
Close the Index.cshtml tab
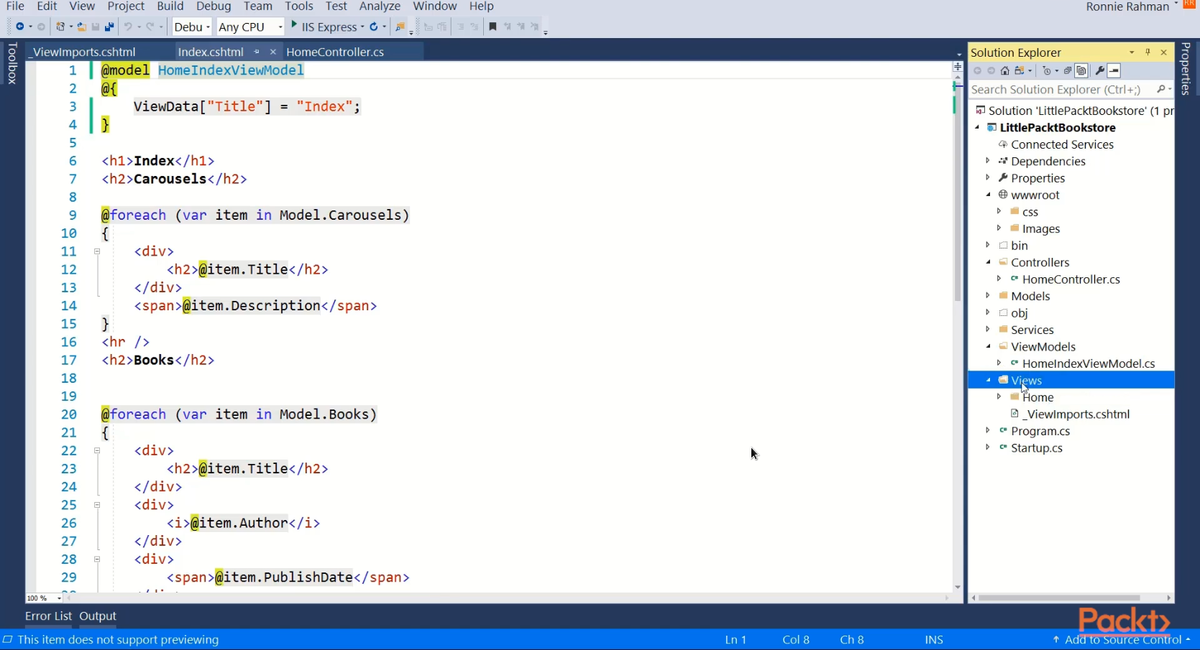click(272, 52)
